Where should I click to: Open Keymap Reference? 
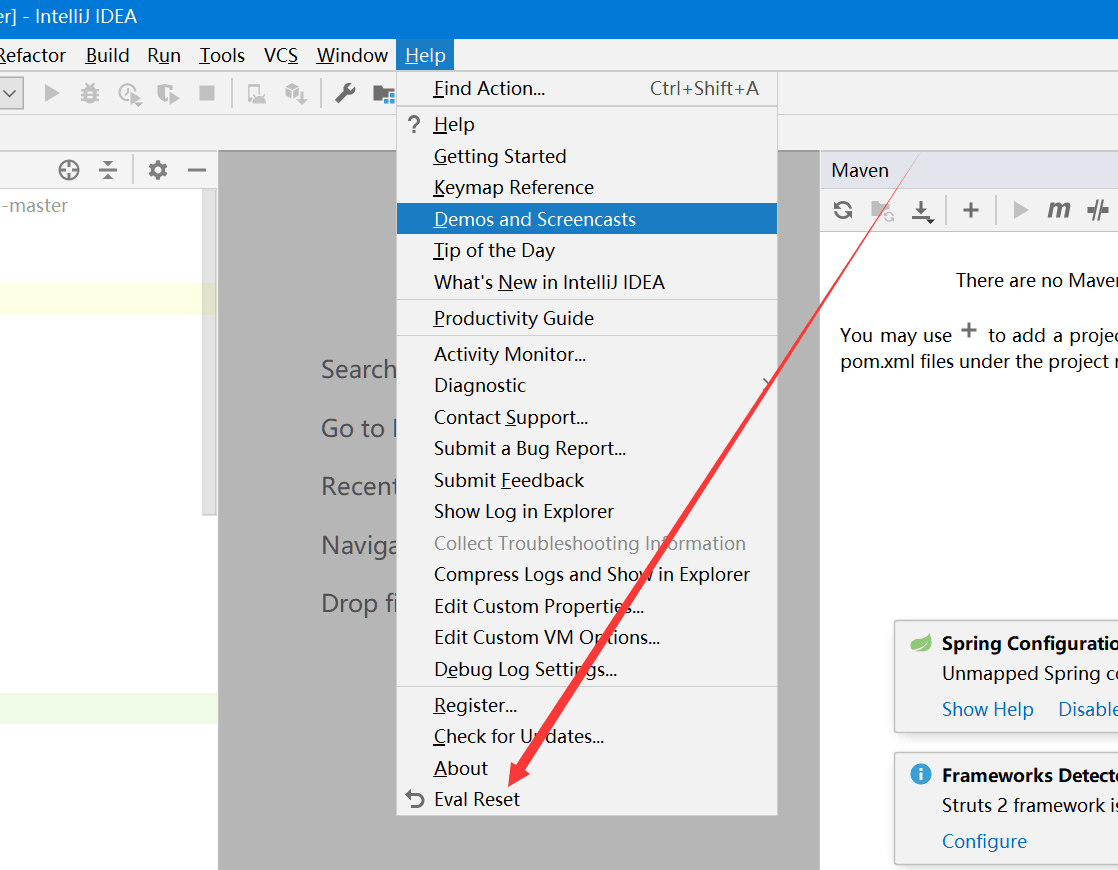(587, 188)
